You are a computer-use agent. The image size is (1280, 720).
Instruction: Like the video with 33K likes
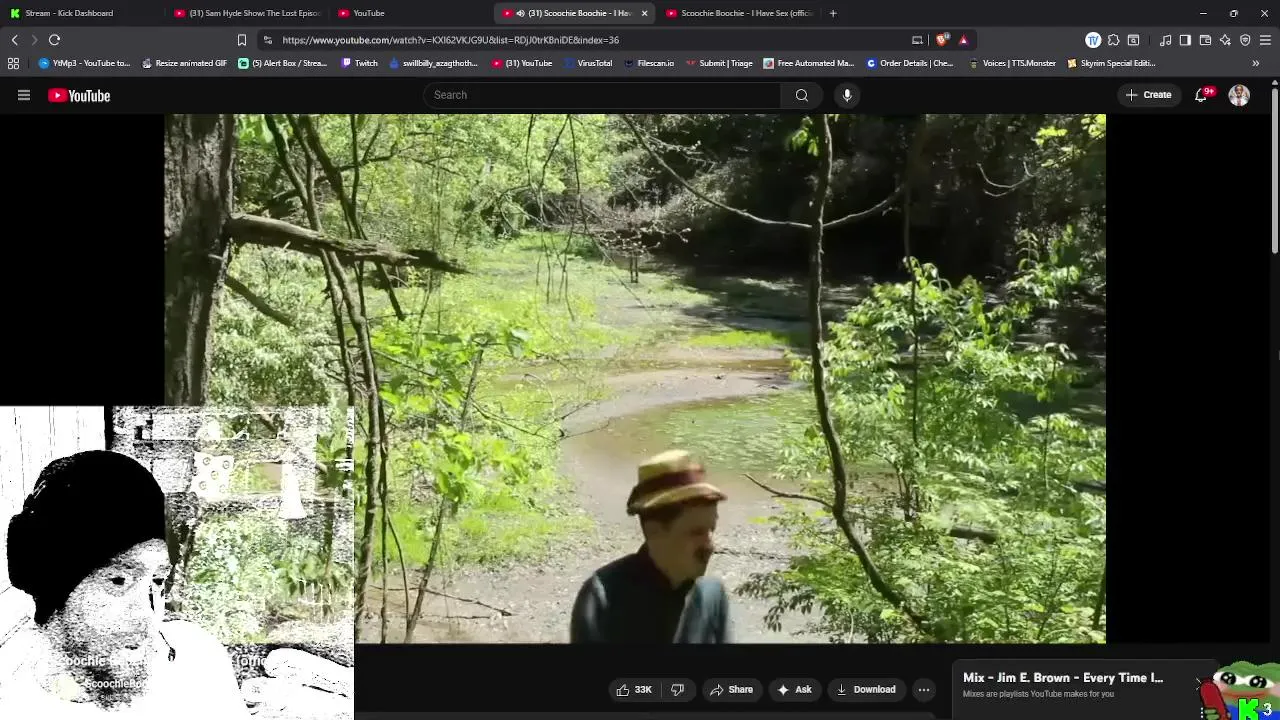pyautogui.click(x=634, y=689)
